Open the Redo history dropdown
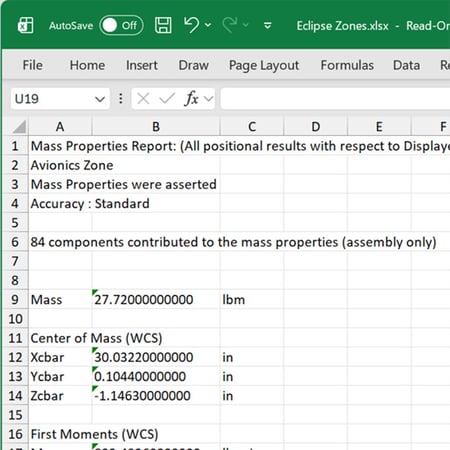This screenshot has width=450, height=450. (x=246, y=25)
